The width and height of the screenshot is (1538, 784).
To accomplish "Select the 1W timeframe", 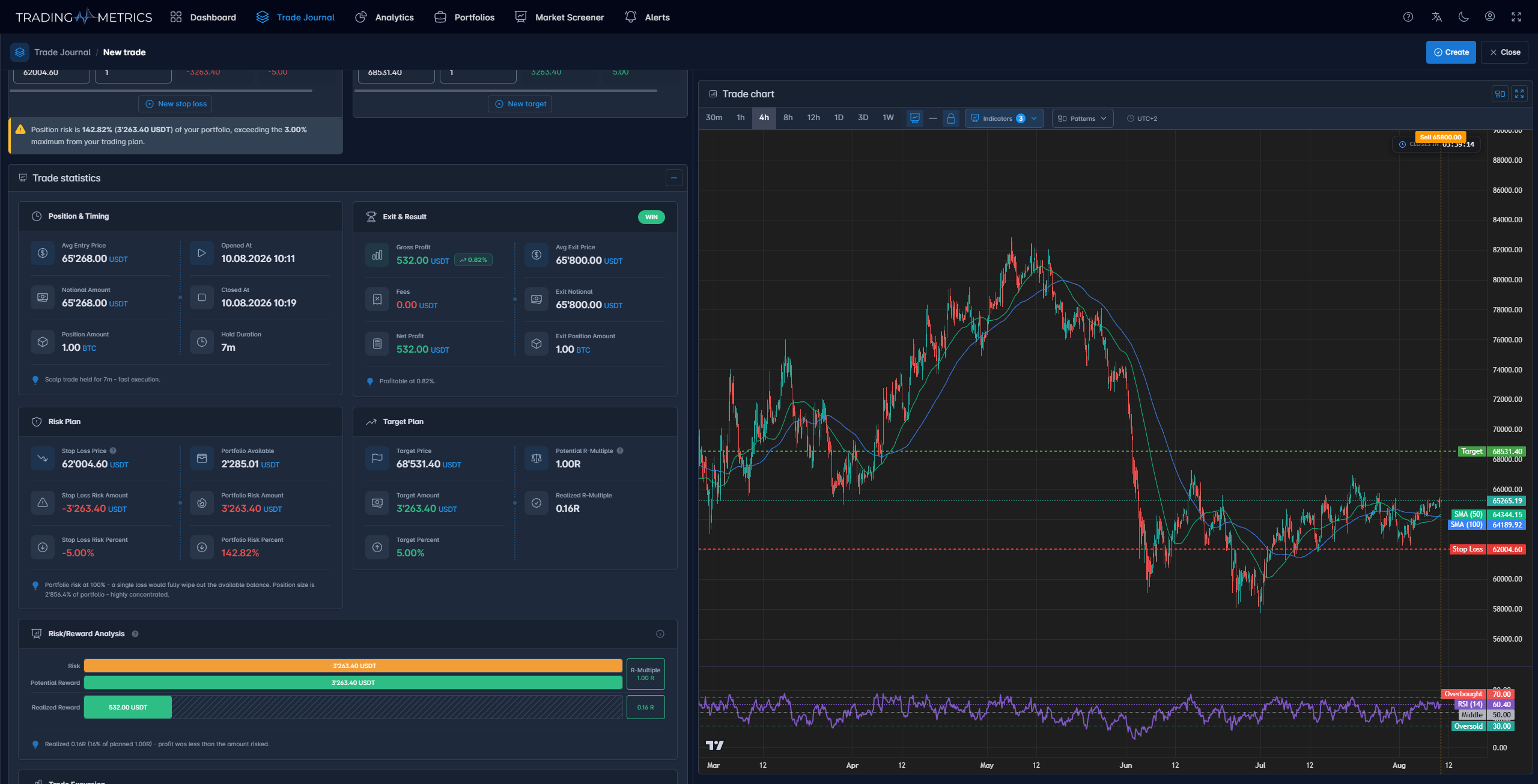I will [889, 118].
